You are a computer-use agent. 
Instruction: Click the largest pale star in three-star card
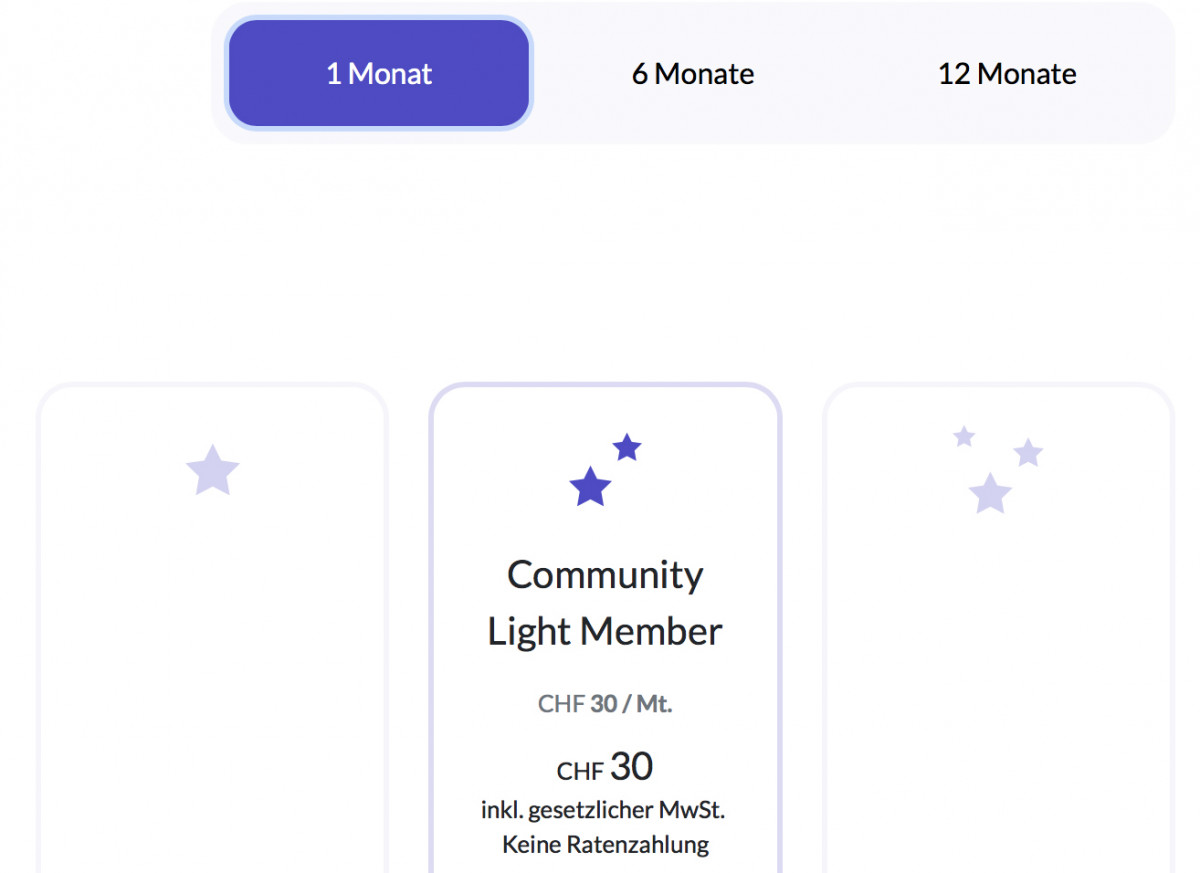pos(990,494)
